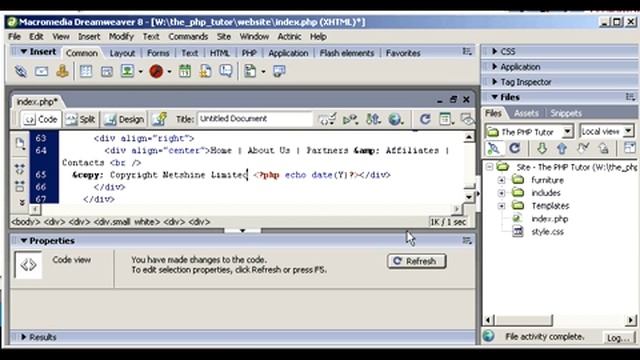Refresh the Files panel list
Viewport: 640px width, 360px height.
click(x=514, y=148)
